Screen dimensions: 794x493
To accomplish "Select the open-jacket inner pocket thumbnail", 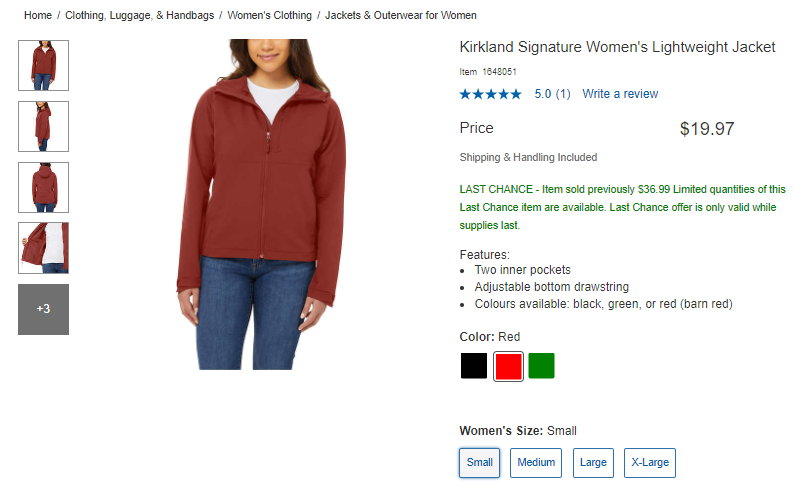I will tap(44, 248).
